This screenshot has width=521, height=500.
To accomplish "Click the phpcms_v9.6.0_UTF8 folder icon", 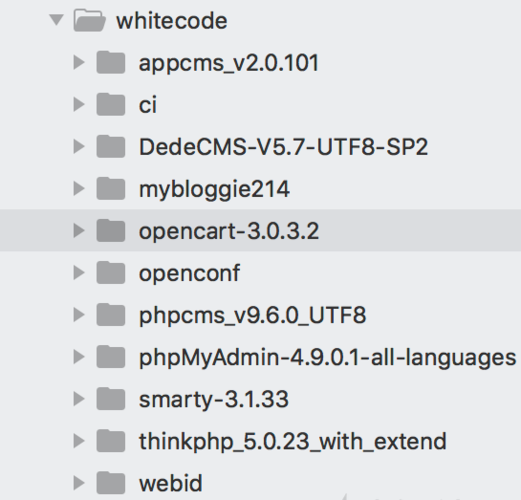I will pyautogui.click(x=111, y=314).
